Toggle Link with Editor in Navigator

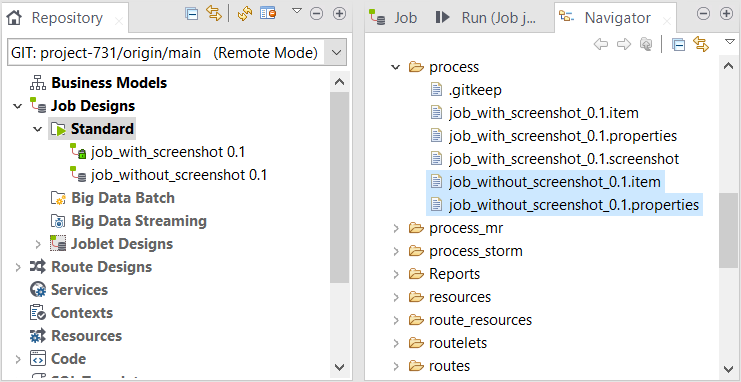(701, 44)
